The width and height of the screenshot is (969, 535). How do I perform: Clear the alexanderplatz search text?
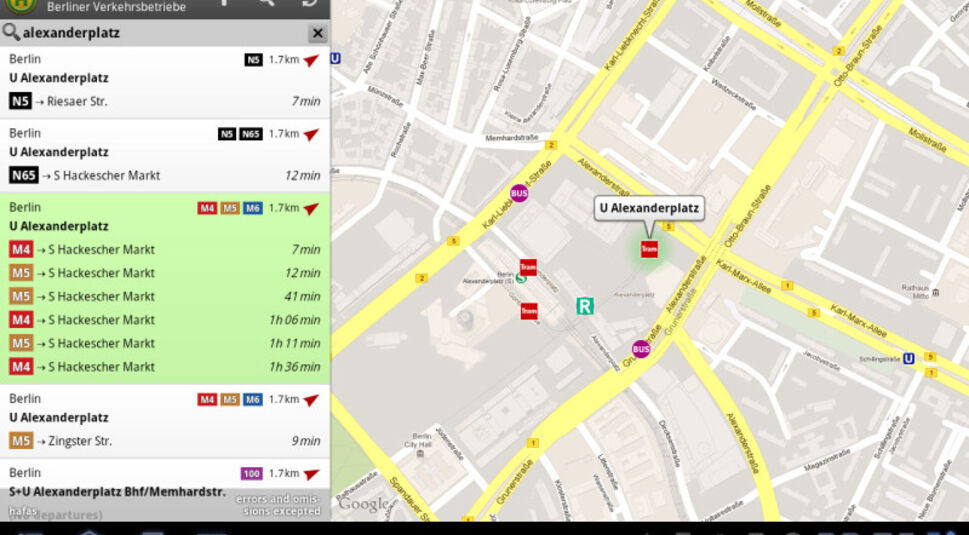[317, 33]
